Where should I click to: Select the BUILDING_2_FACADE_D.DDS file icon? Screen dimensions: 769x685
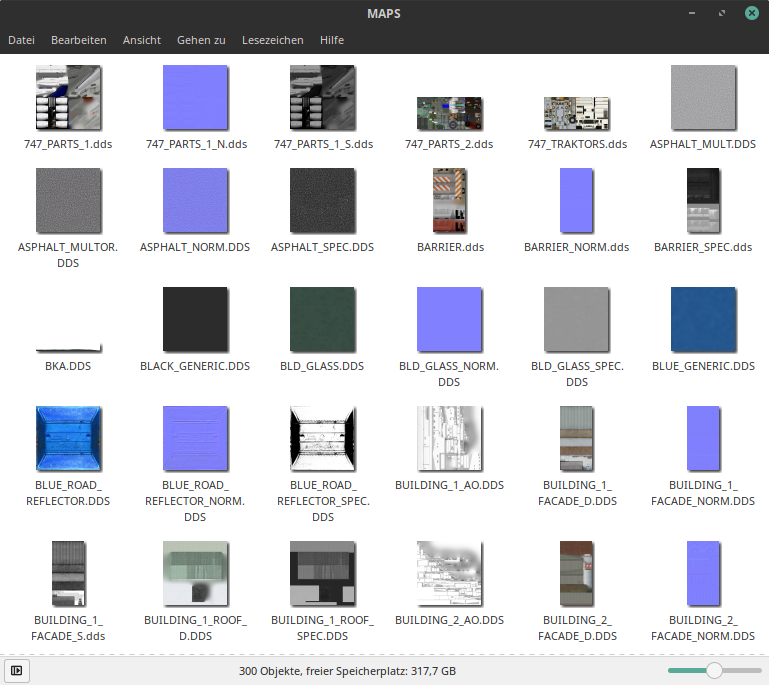pos(576,573)
